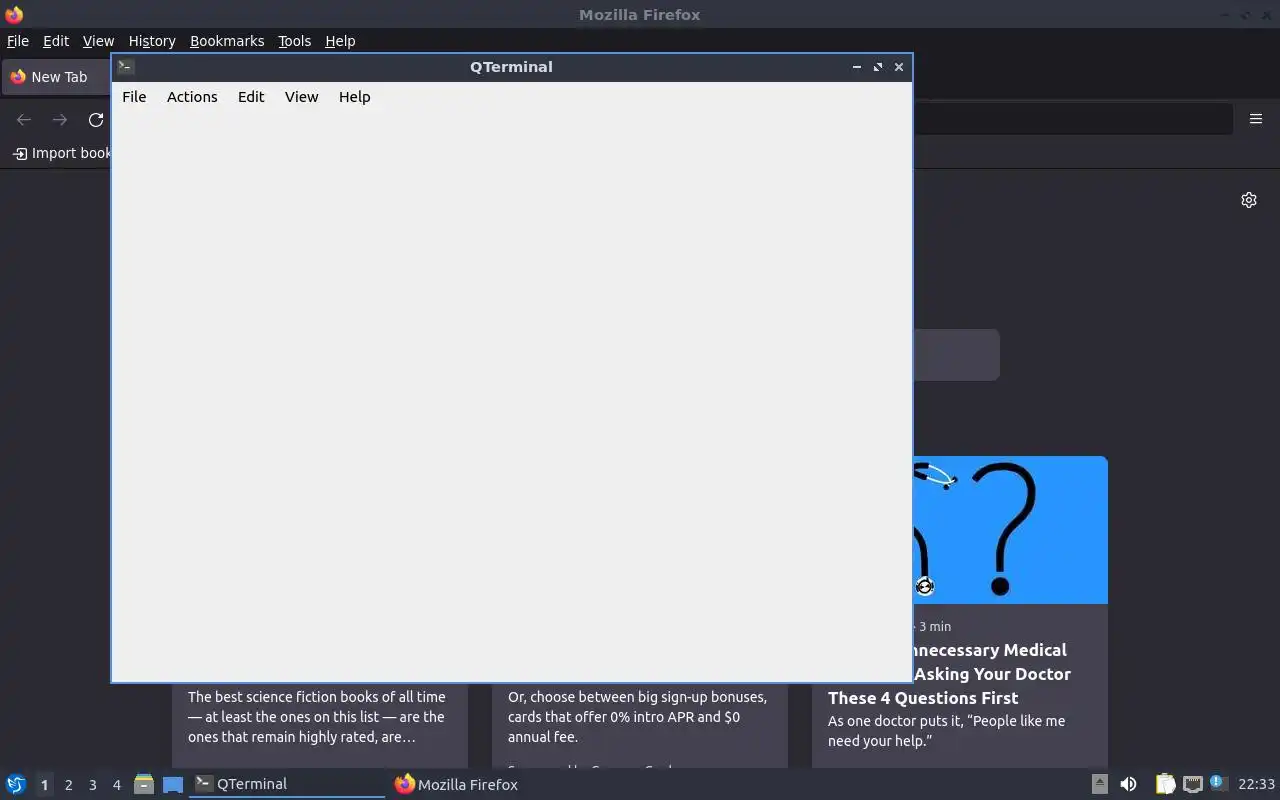The image size is (1280, 800).
Task: Click the show desktop icon in taskbar
Action: (x=173, y=785)
